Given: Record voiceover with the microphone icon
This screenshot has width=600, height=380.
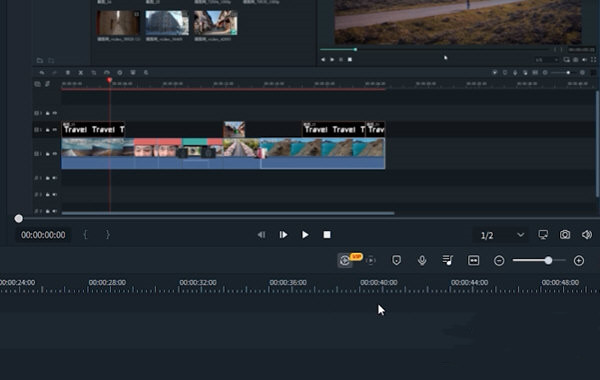Looking at the screenshot, I should click(422, 261).
